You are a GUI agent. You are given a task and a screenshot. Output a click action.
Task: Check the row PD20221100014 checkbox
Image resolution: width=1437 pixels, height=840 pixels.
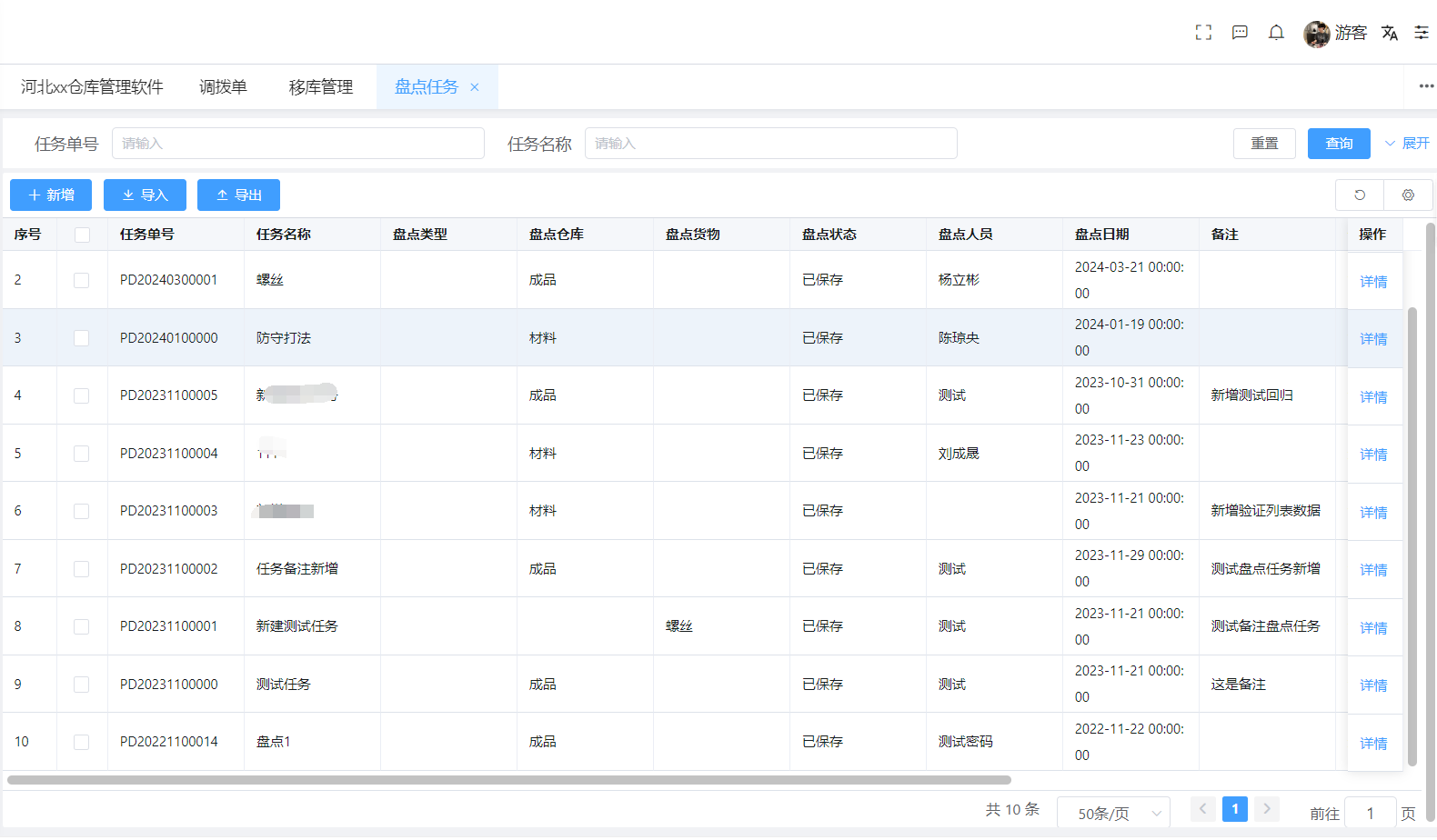point(82,742)
